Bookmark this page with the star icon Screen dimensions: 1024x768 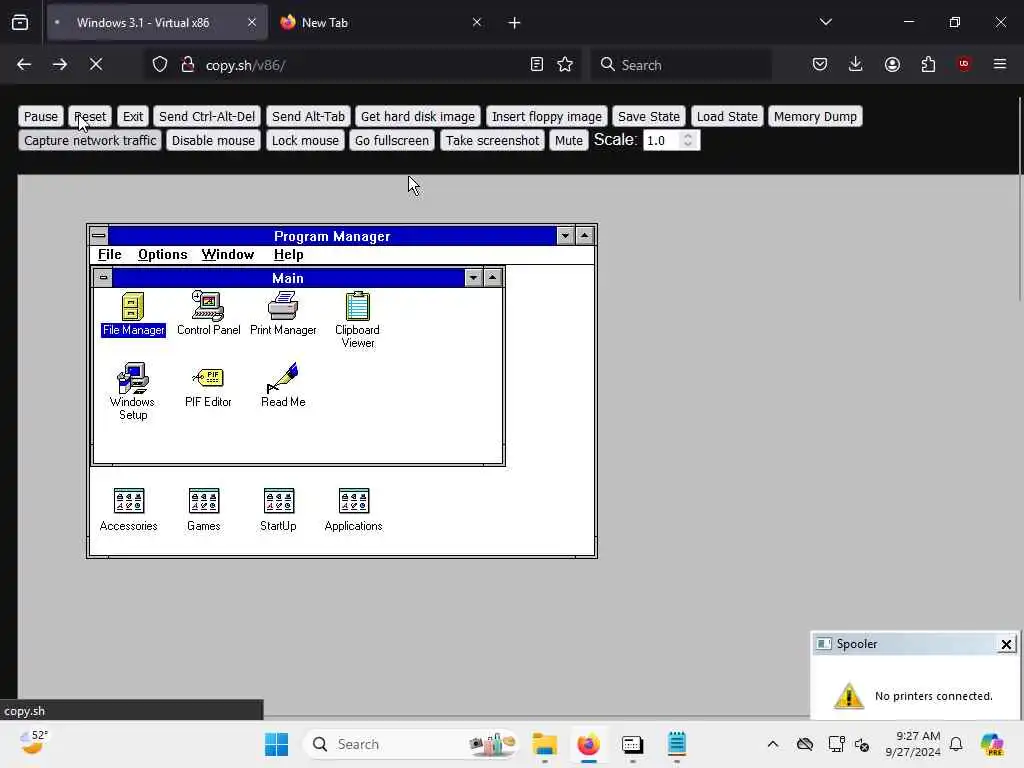coord(565,65)
